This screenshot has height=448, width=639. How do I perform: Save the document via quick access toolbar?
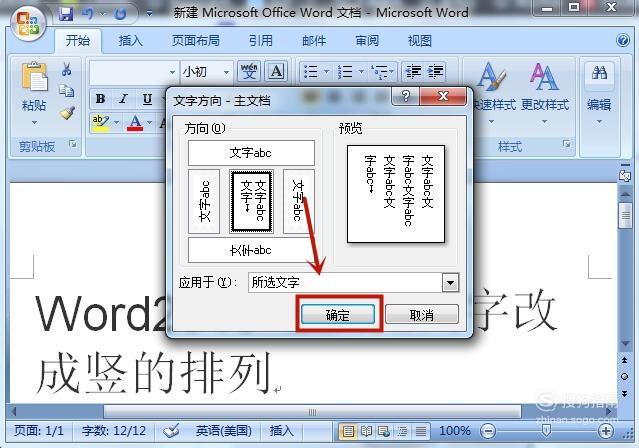tap(66, 14)
